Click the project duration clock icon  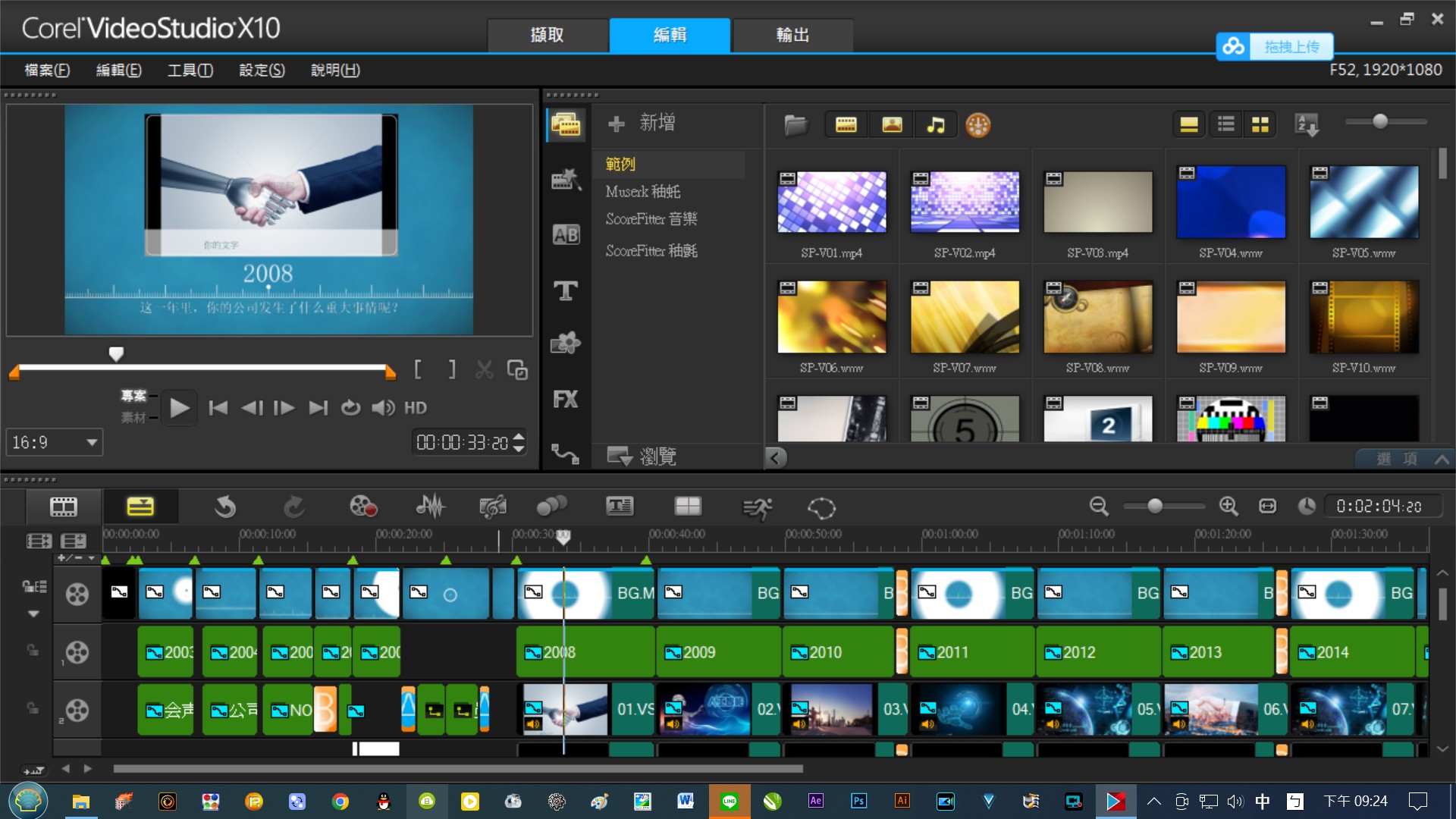tap(1307, 507)
